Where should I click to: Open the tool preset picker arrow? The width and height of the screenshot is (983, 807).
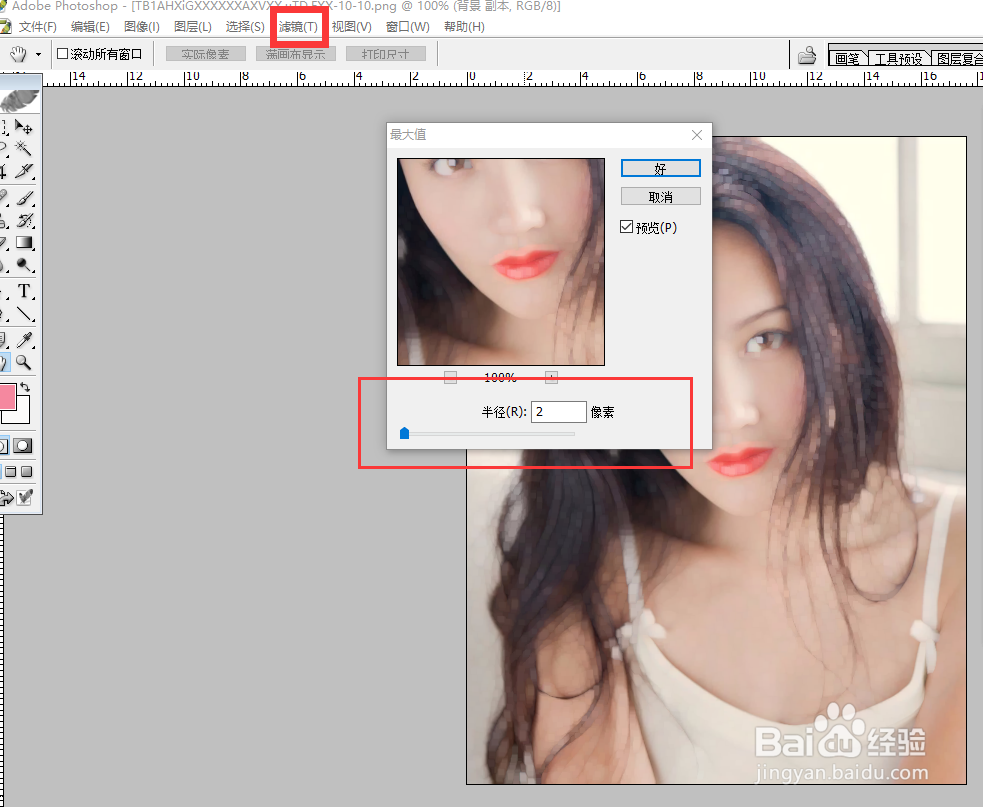point(38,55)
